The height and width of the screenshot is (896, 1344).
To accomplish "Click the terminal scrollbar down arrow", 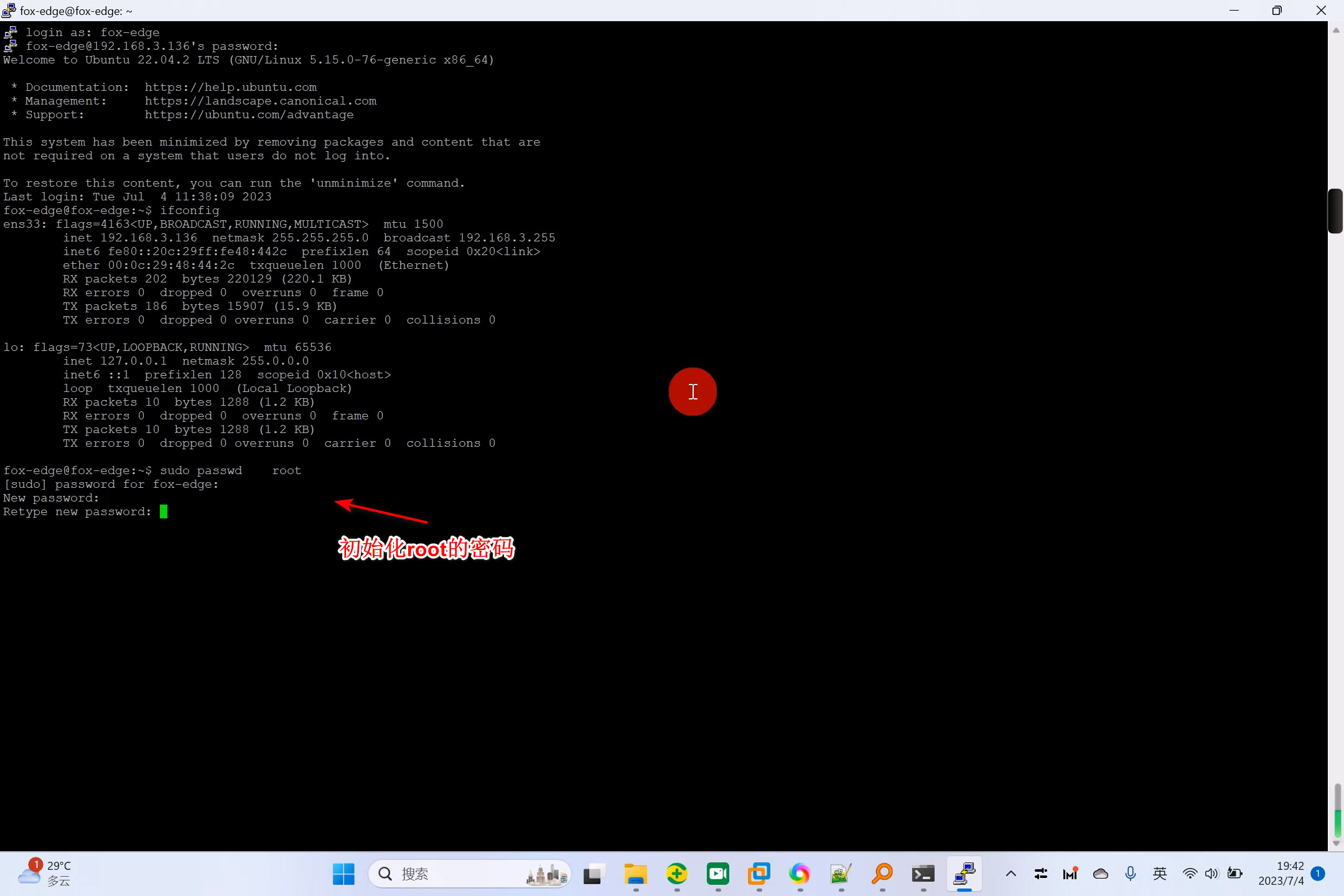I will tap(1336, 844).
